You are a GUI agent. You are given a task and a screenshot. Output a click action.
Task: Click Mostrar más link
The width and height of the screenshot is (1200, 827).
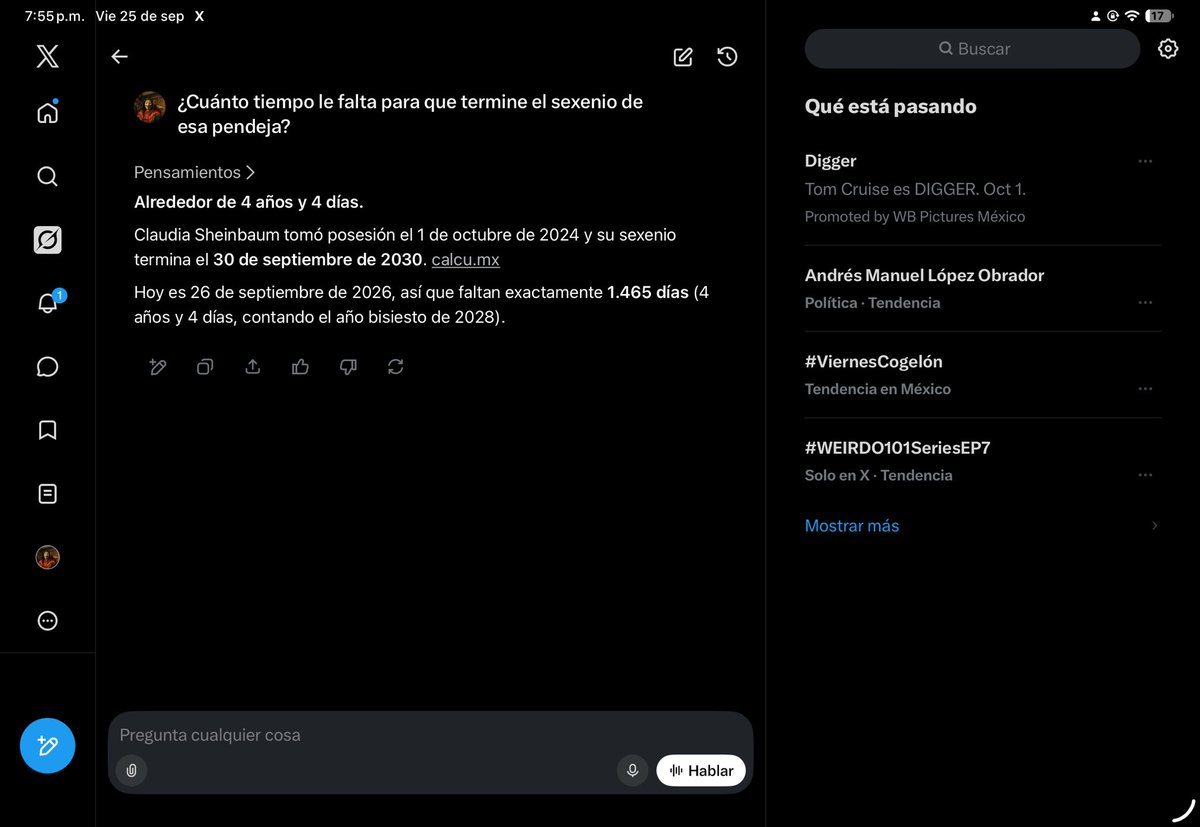tap(852, 526)
